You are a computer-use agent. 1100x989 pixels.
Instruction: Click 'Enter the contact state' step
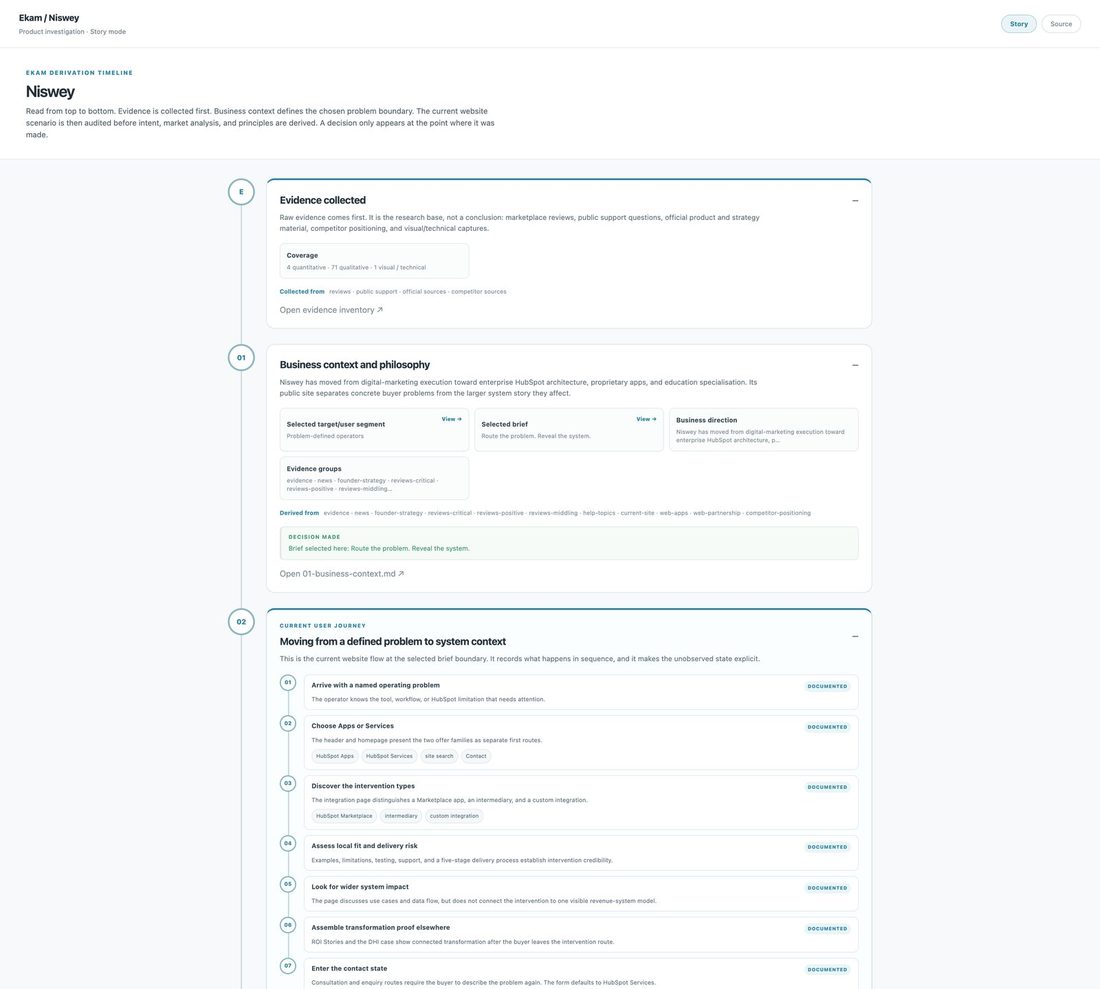tap(581, 974)
